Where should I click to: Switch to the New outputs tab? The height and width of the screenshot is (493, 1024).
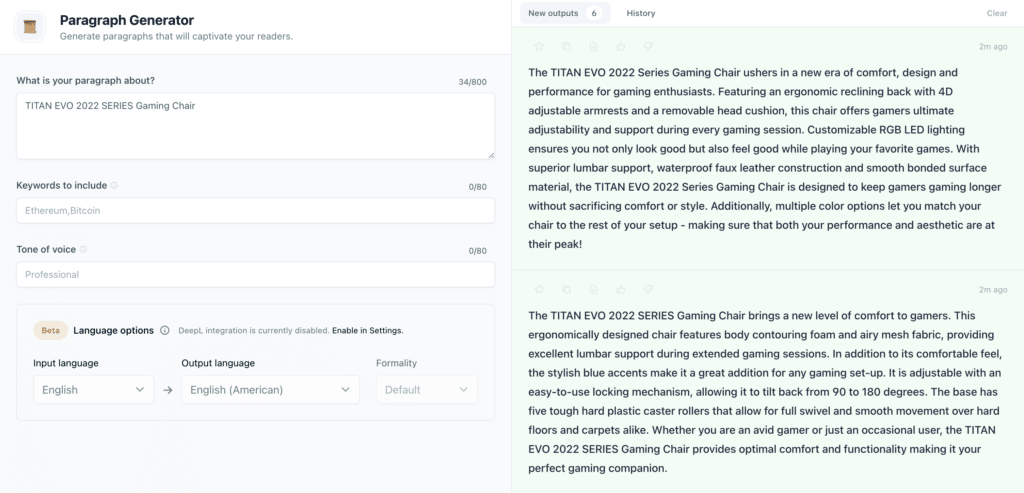[x=565, y=13]
